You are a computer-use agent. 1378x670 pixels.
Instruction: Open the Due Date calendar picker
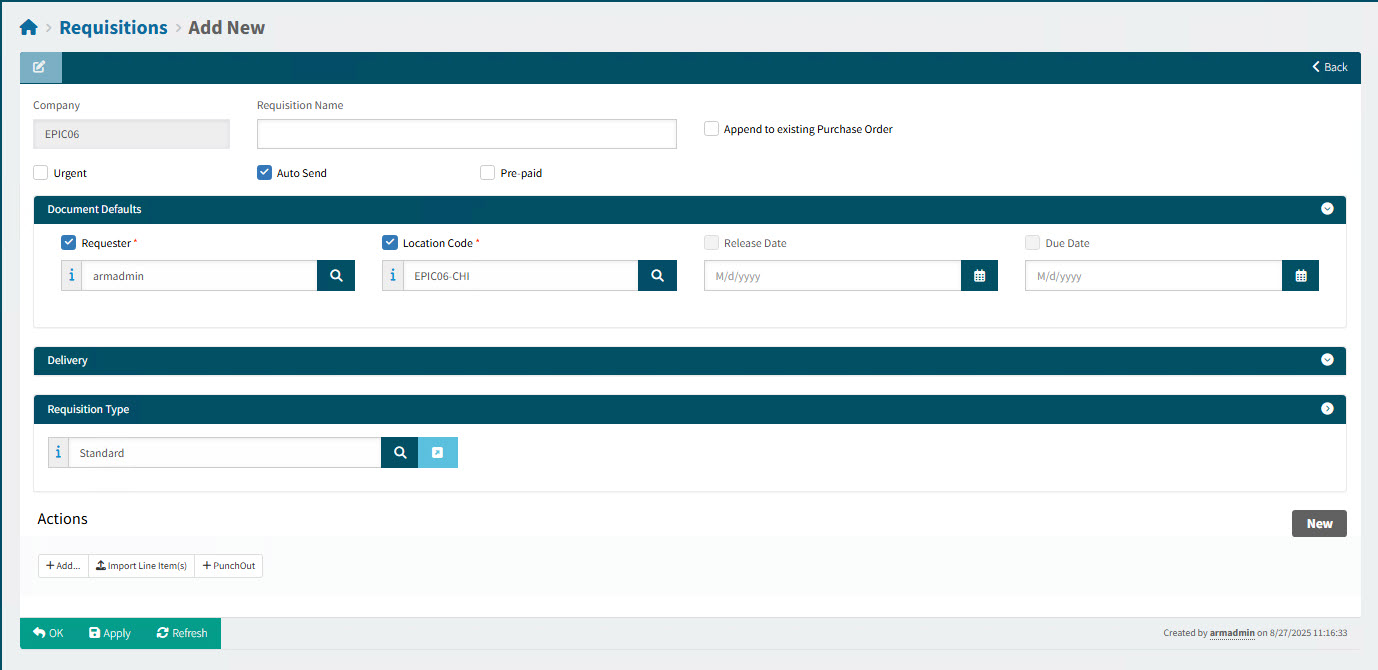coord(1300,275)
